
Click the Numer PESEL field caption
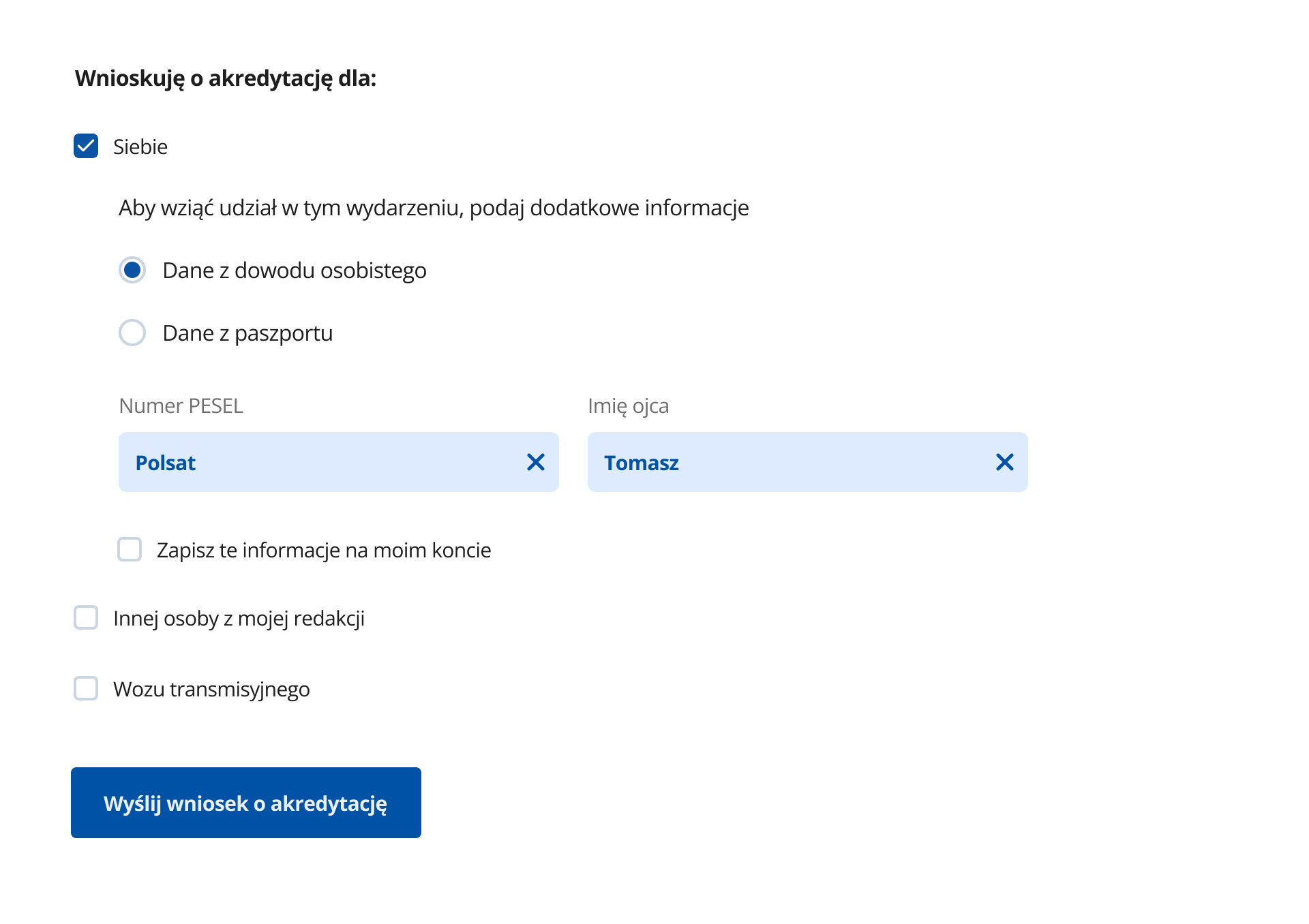[181, 406]
